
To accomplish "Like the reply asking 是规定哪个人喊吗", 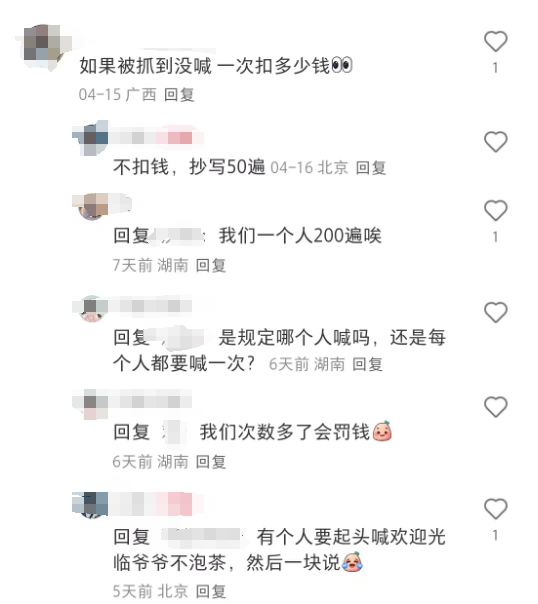I will tap(495, 312).
